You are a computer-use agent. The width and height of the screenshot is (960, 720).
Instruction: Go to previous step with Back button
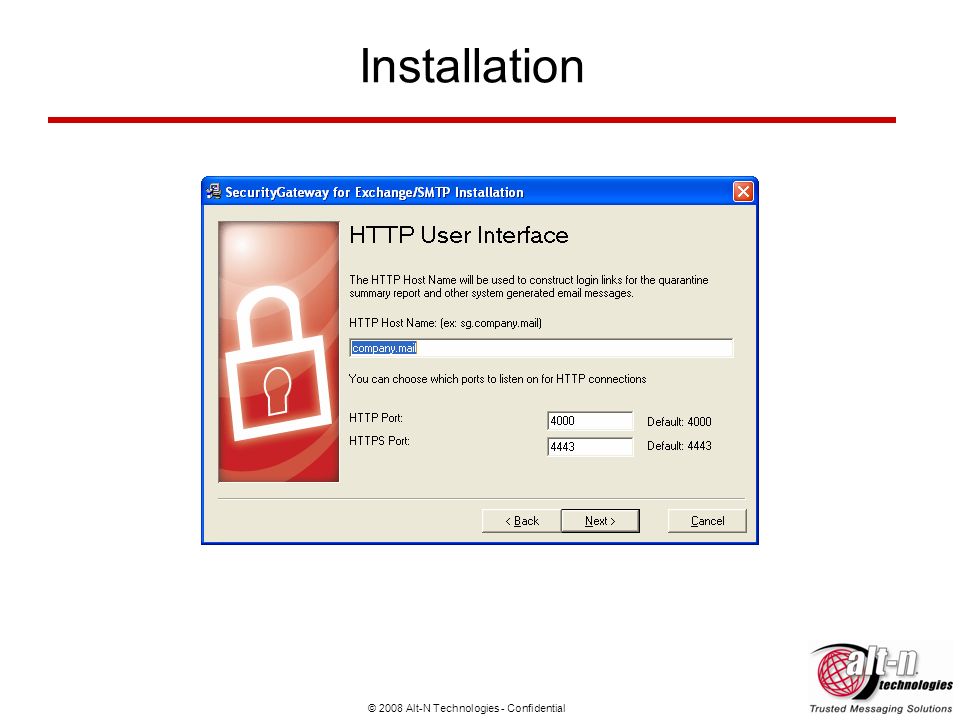tap(522, 521)
